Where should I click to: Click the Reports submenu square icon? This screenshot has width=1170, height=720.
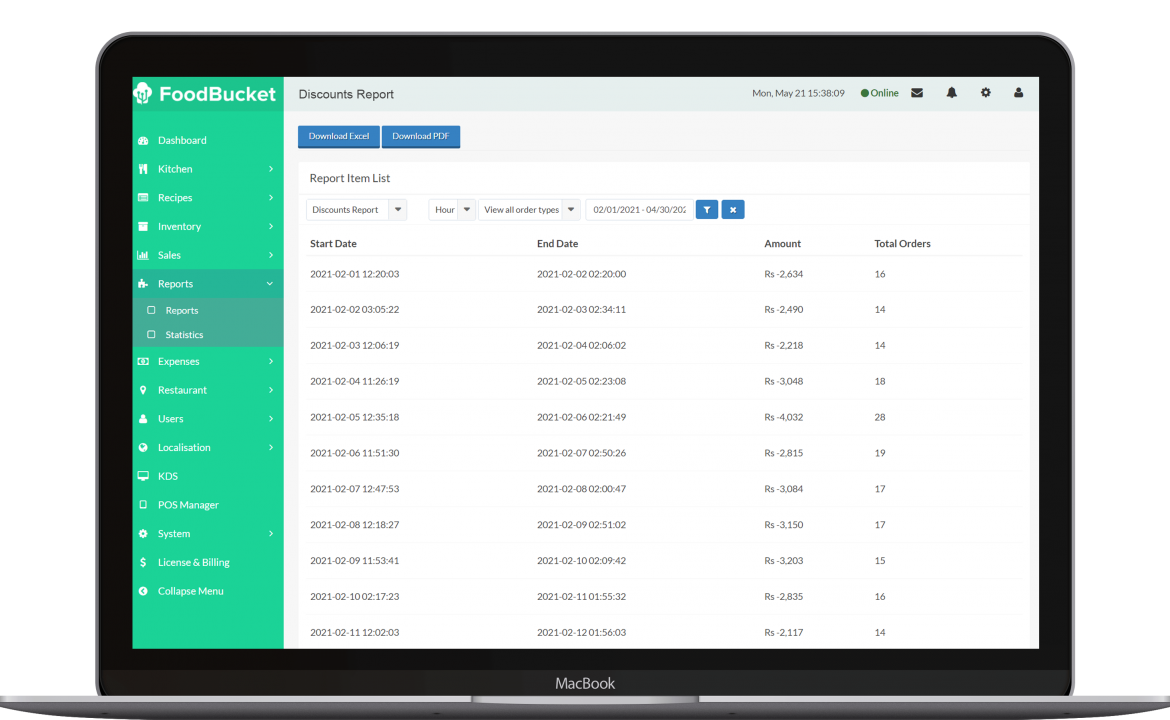tap(151, 310)
